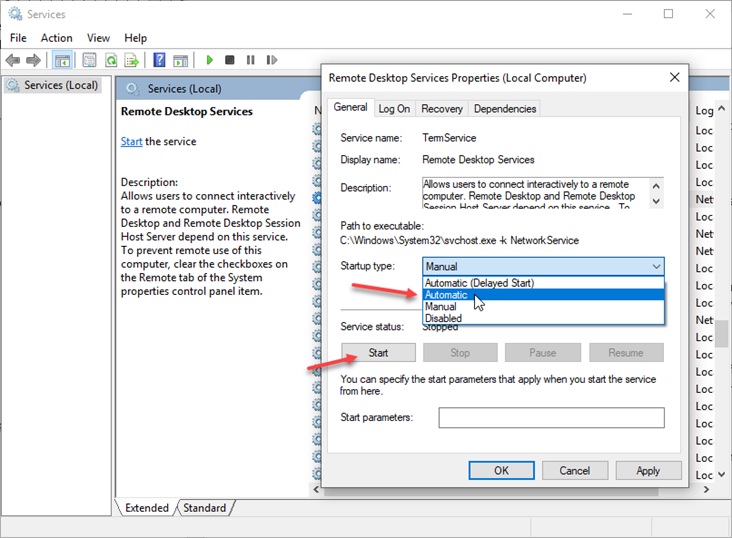732x538 pixels.
Task: Switch to the Log On tab
Action: pos(394,108)
